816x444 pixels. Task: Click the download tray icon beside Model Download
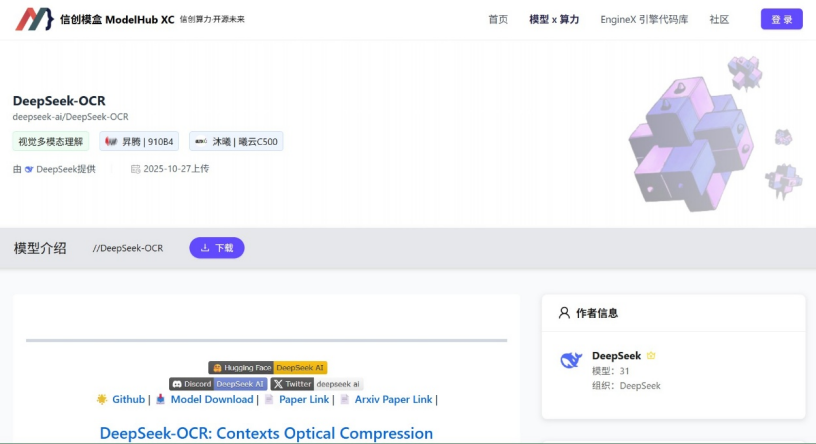point(160,399)
